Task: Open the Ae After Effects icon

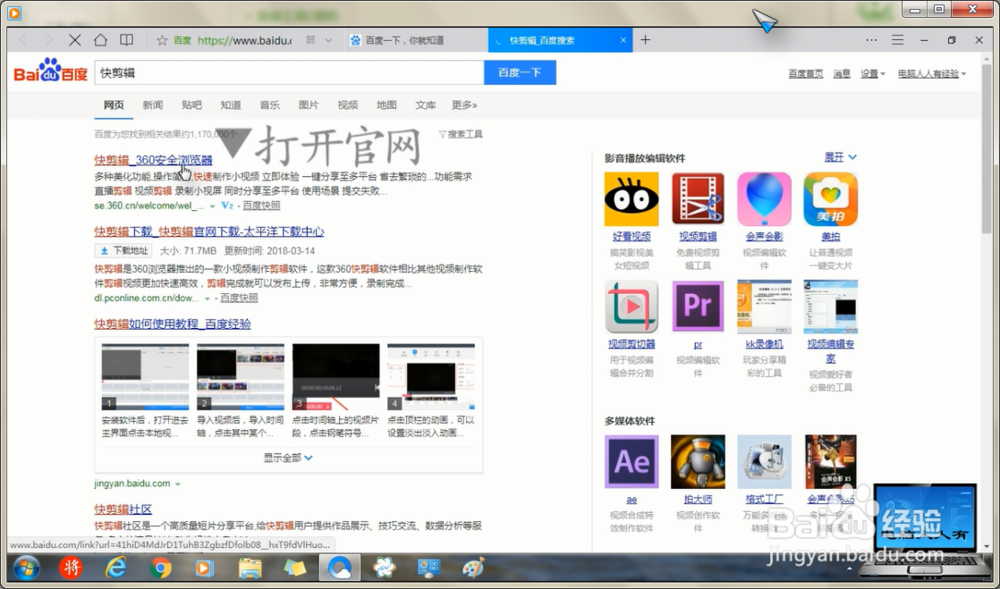Action: click(x=631, y=462)
